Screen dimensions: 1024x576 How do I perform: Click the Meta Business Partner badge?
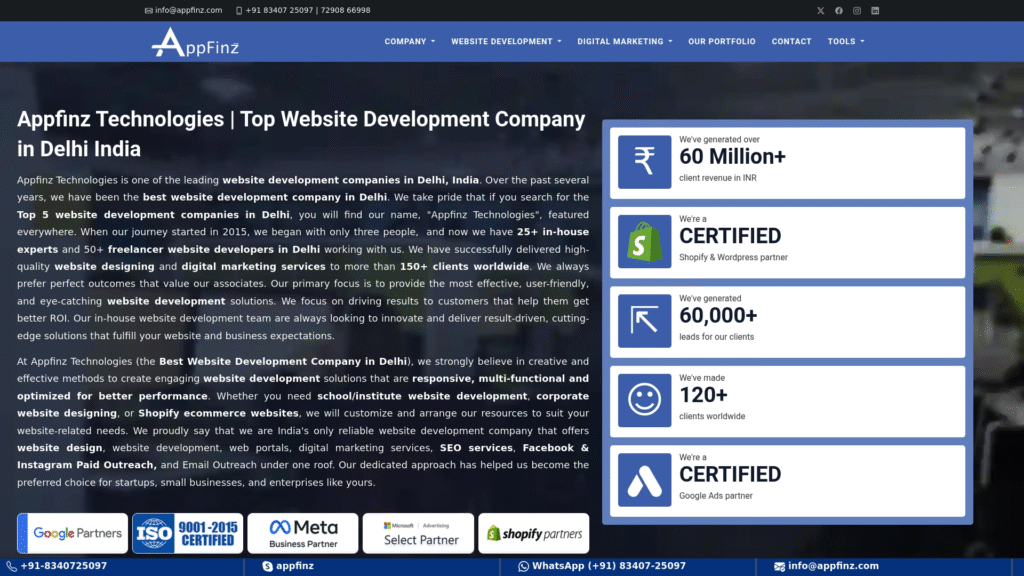tap(303, 534)
